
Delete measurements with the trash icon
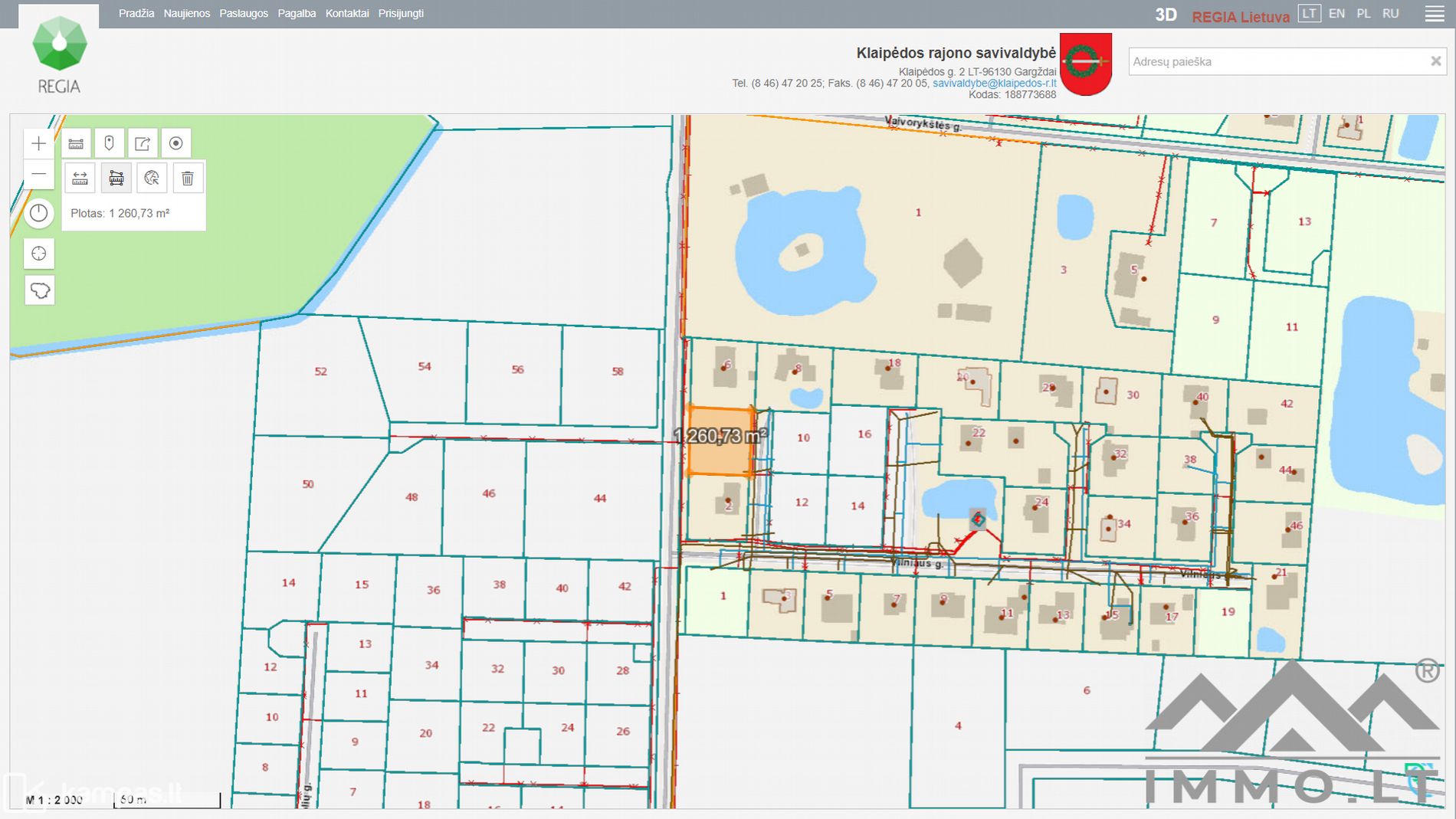click(x=188, y=179)
